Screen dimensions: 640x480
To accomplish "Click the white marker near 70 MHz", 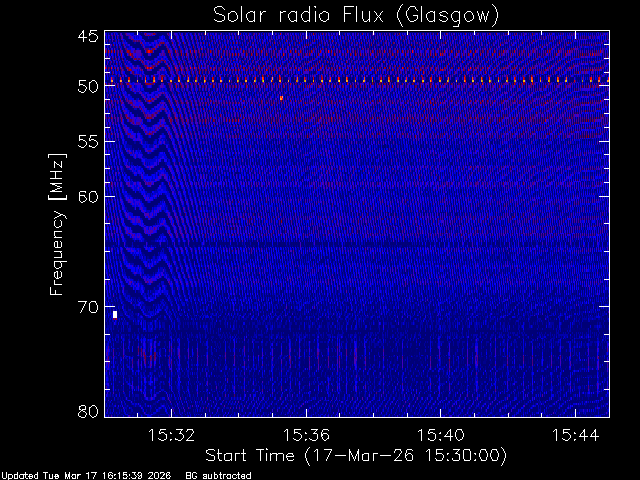I will point(115,314).
